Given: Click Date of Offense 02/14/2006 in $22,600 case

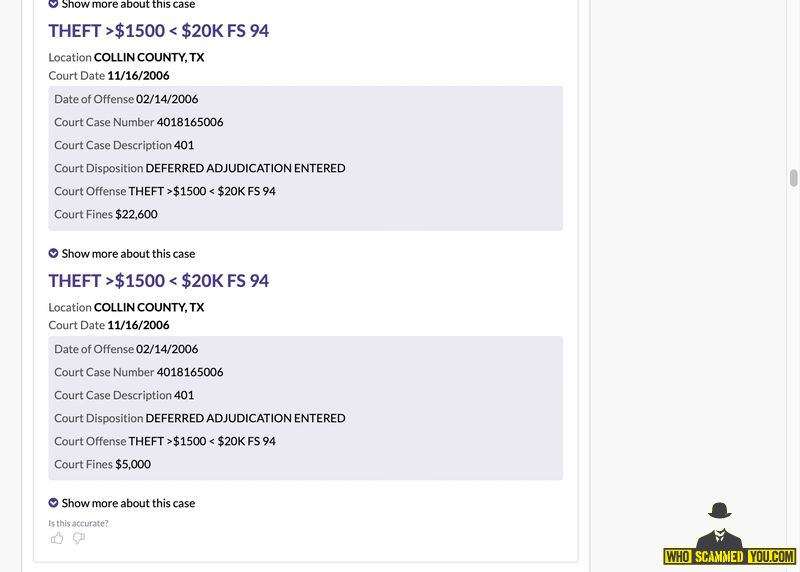Looking at the screenshot, I should coord(126,99).
